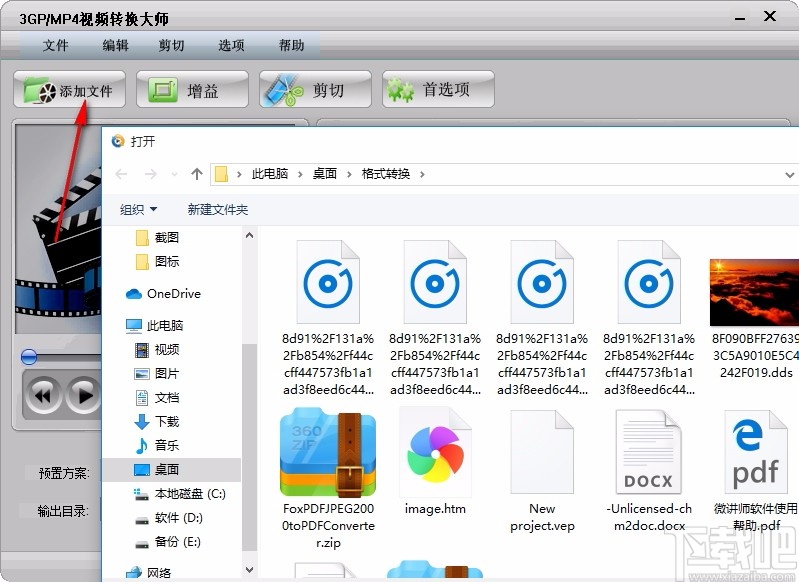
Task: Open the 组织 dropdown menu
Action: (x=138, y=209)
